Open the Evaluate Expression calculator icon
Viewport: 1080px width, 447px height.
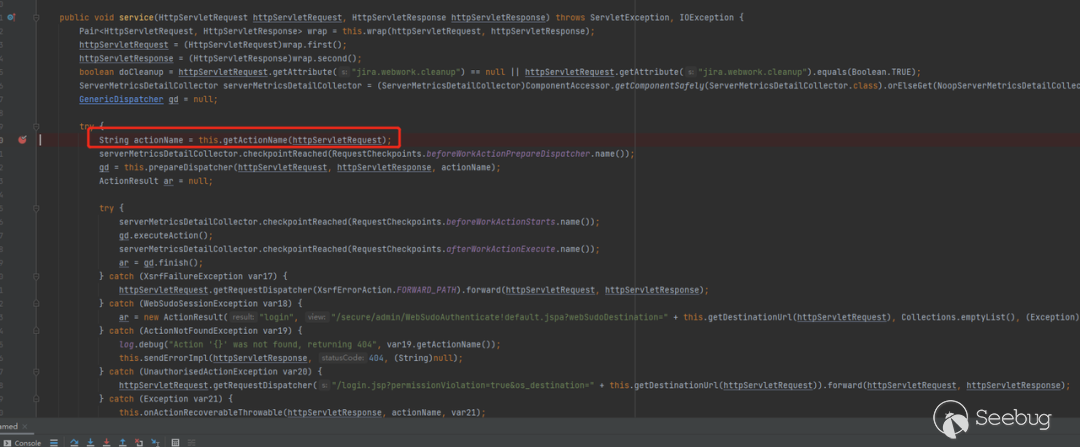(x=175, y=443)
